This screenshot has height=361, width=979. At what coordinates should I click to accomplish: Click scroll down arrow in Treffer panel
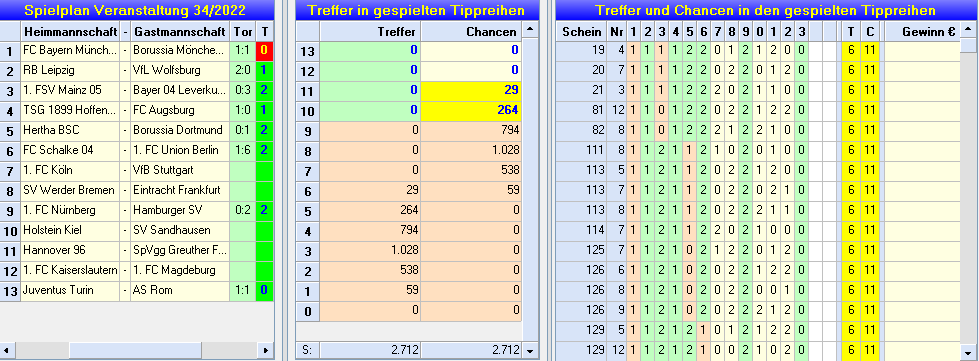point(529,350)
